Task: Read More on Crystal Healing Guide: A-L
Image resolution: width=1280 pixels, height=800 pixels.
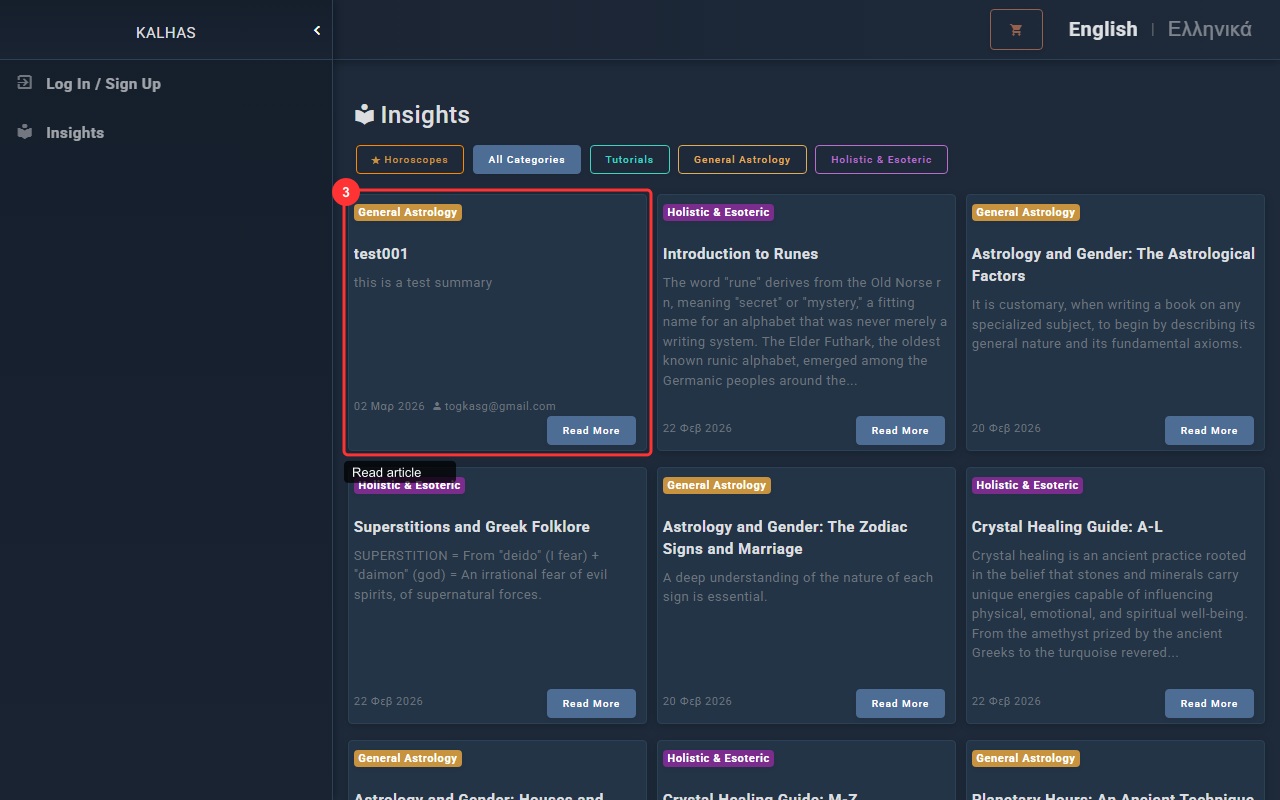Action: pyautogui.click(x=1209, y=704)
